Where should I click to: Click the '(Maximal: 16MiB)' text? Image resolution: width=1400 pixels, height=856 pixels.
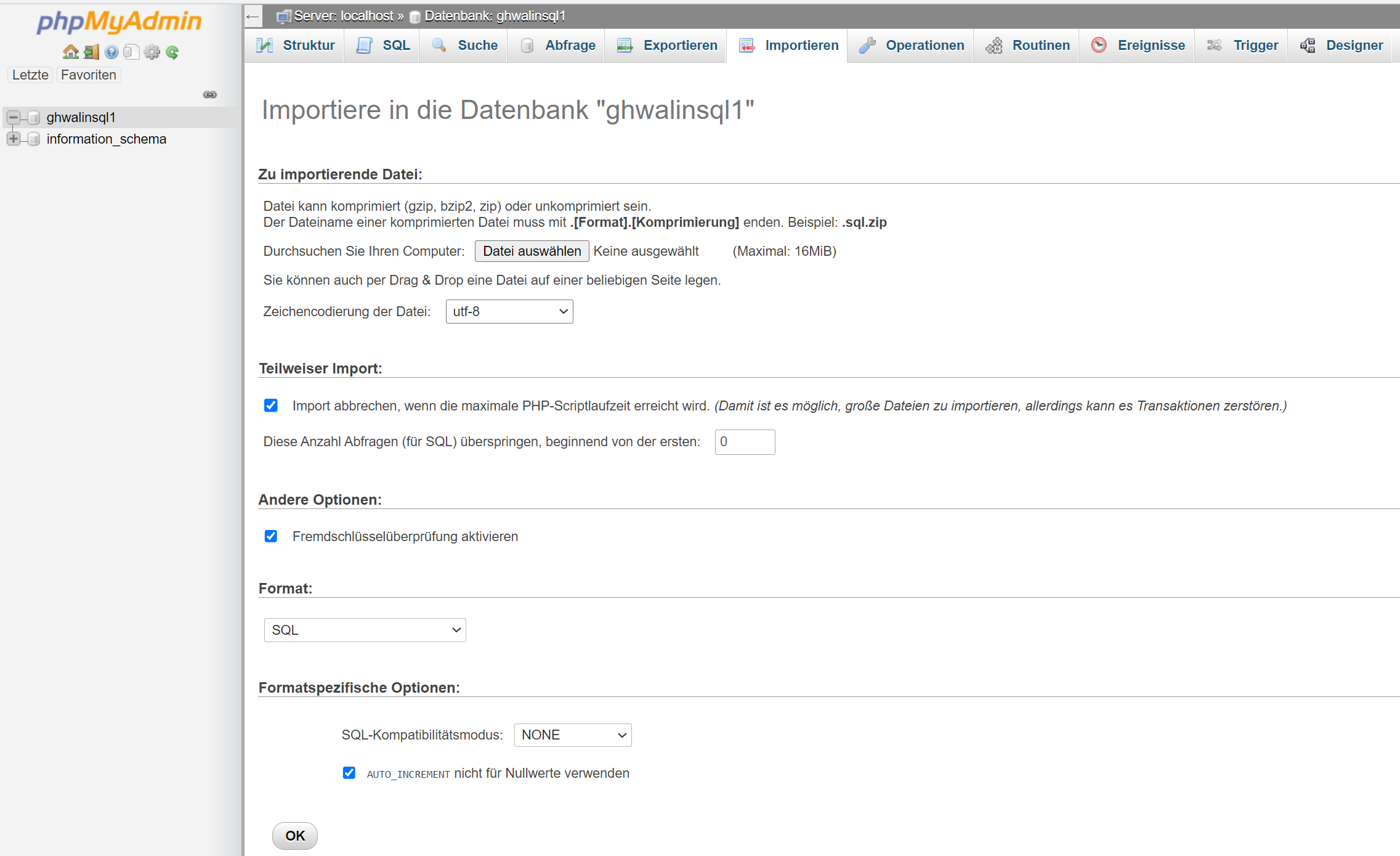[784, 251]
